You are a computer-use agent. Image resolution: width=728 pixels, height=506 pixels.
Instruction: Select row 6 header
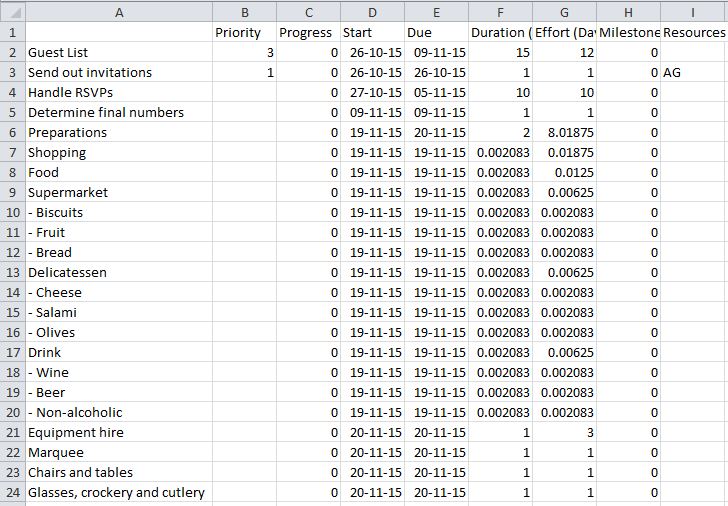click(x=12, y=132)
